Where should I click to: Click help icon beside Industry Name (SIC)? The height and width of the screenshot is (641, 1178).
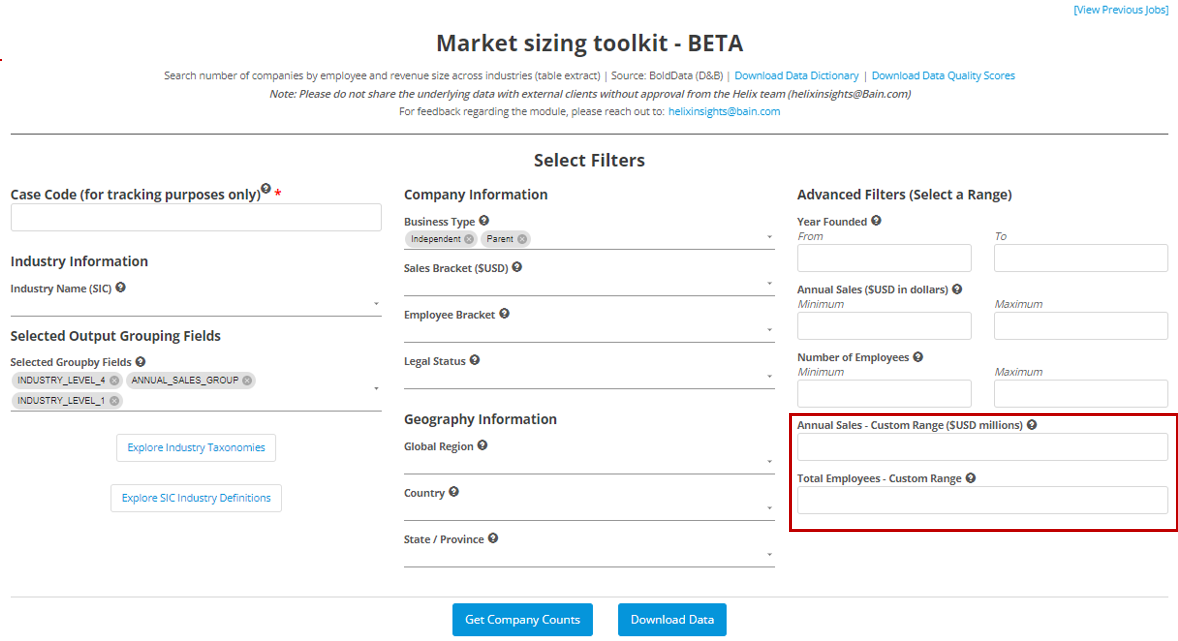(x=121, y=288)
